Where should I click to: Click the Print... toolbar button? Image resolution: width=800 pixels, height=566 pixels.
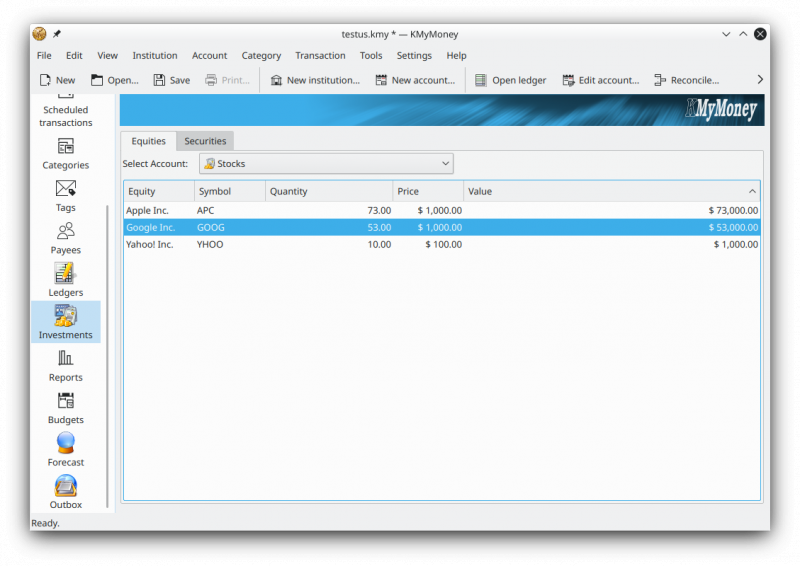click(228, 80)
